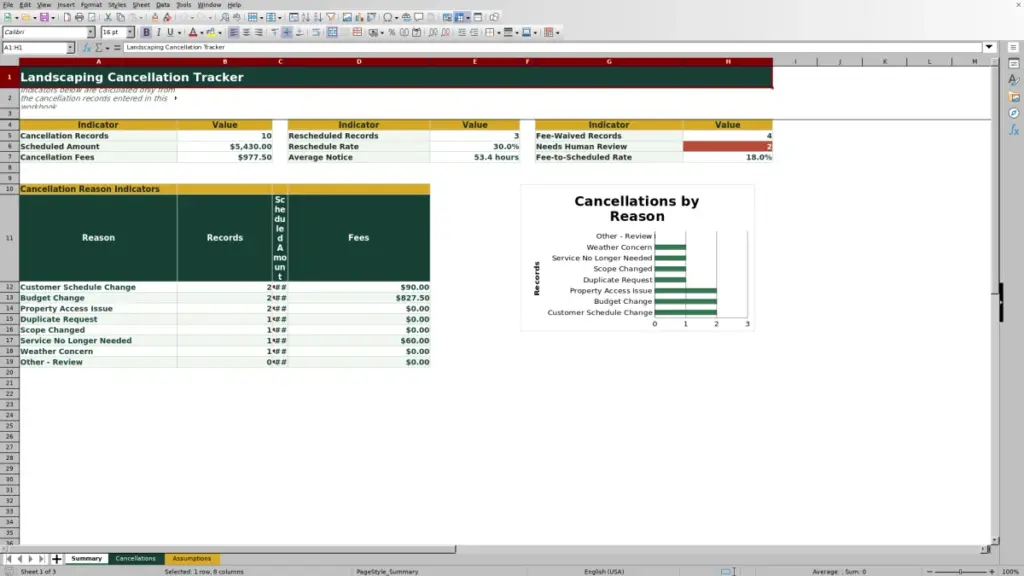
Task: Sort the data ascending
Action: pyautogui.click(x=306, y=18)
